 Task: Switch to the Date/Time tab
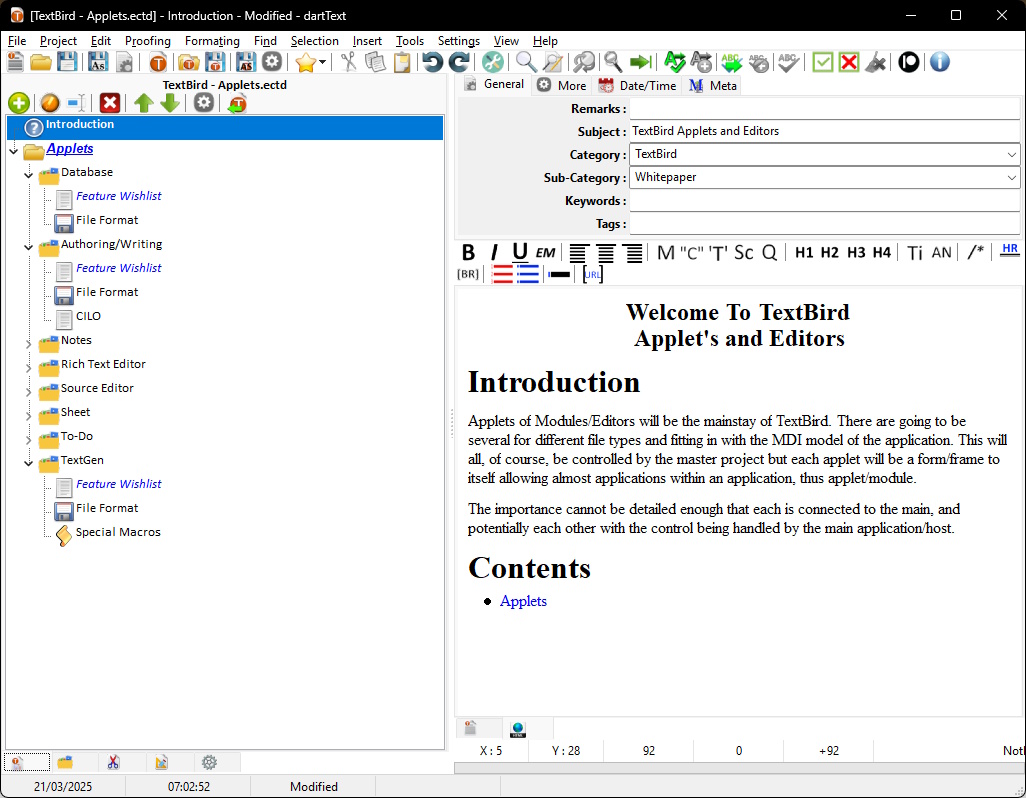638,85
